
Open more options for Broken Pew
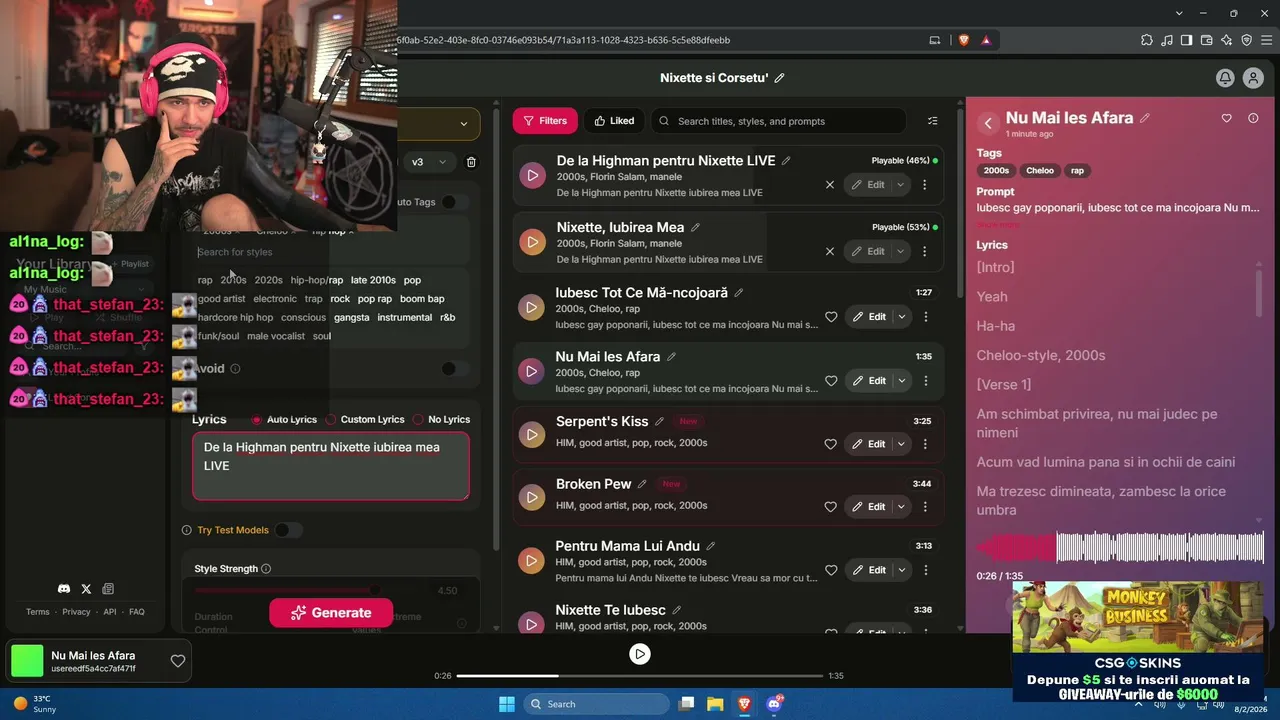pyautogui.click(x=926, y=507)
